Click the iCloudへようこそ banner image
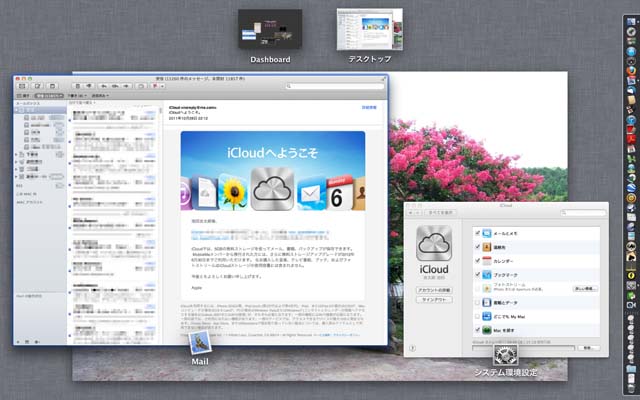The height and width of the screenshot is (400, 640). click(273, 171)
